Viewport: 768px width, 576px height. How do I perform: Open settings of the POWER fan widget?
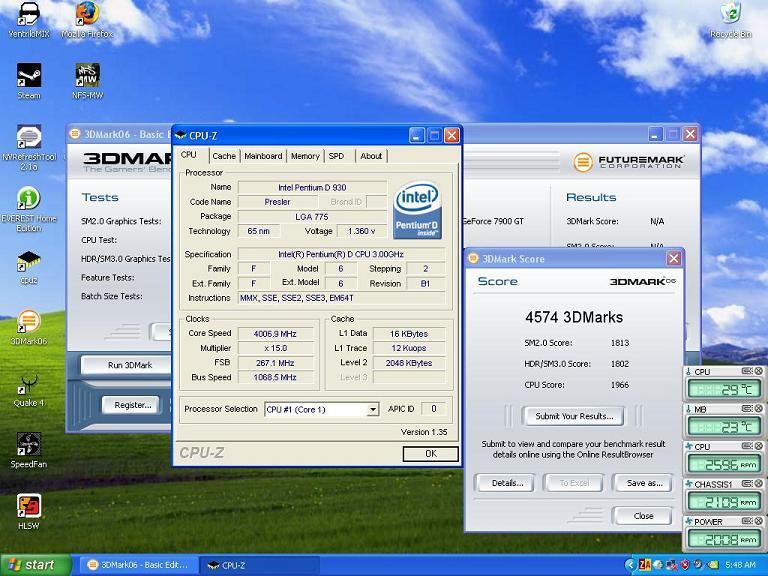click(x=747, y=521)
